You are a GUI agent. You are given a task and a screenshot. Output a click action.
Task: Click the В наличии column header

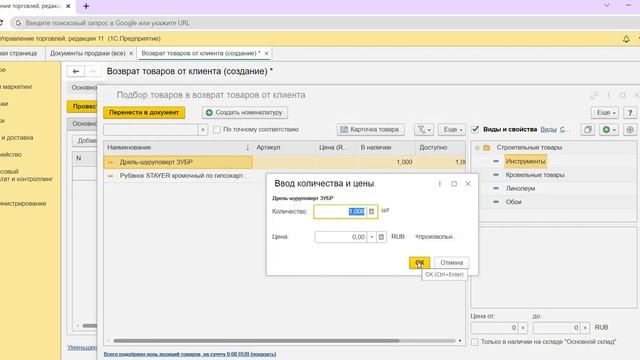click(386, 147)
